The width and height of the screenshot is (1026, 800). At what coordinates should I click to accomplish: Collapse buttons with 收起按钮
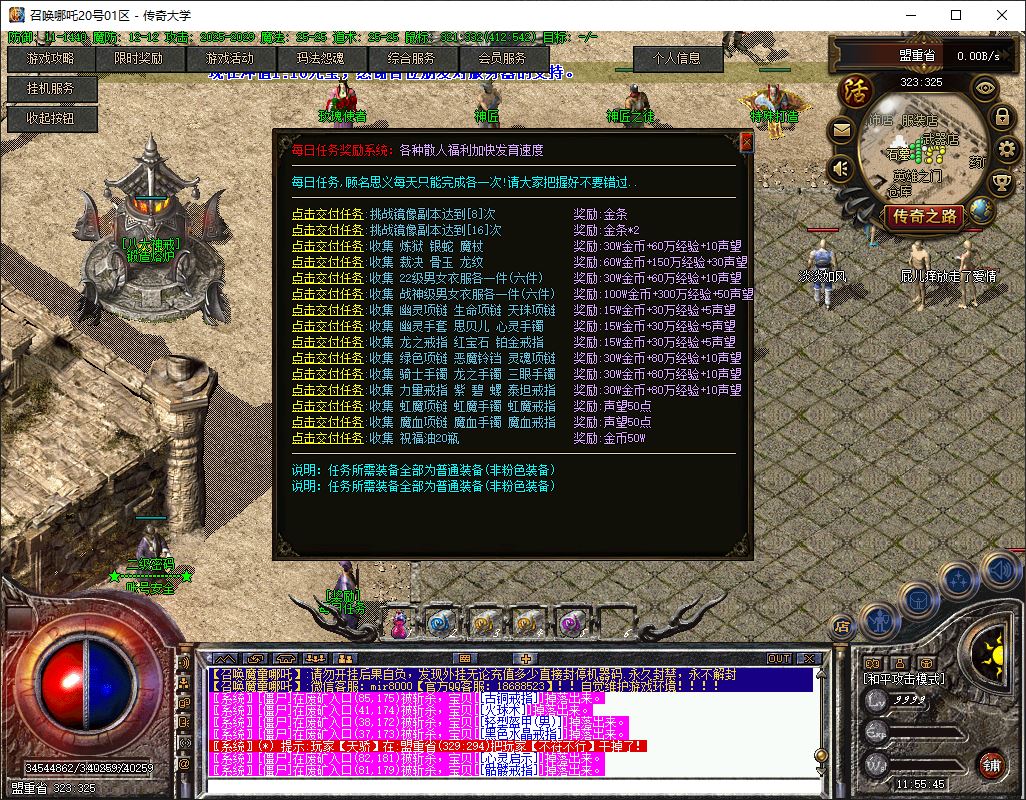tap(51, 118)
